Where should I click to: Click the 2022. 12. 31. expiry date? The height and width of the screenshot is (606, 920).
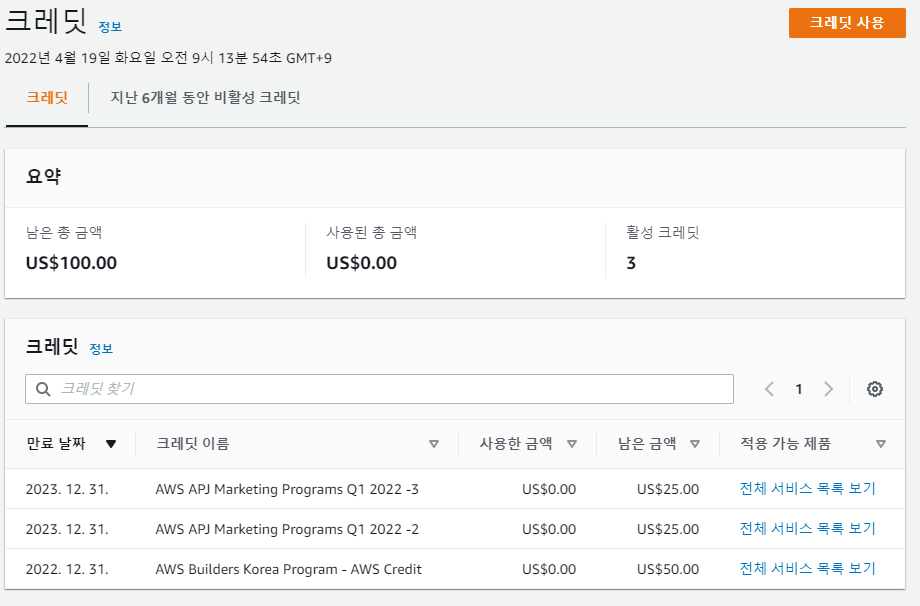[67, 569]
